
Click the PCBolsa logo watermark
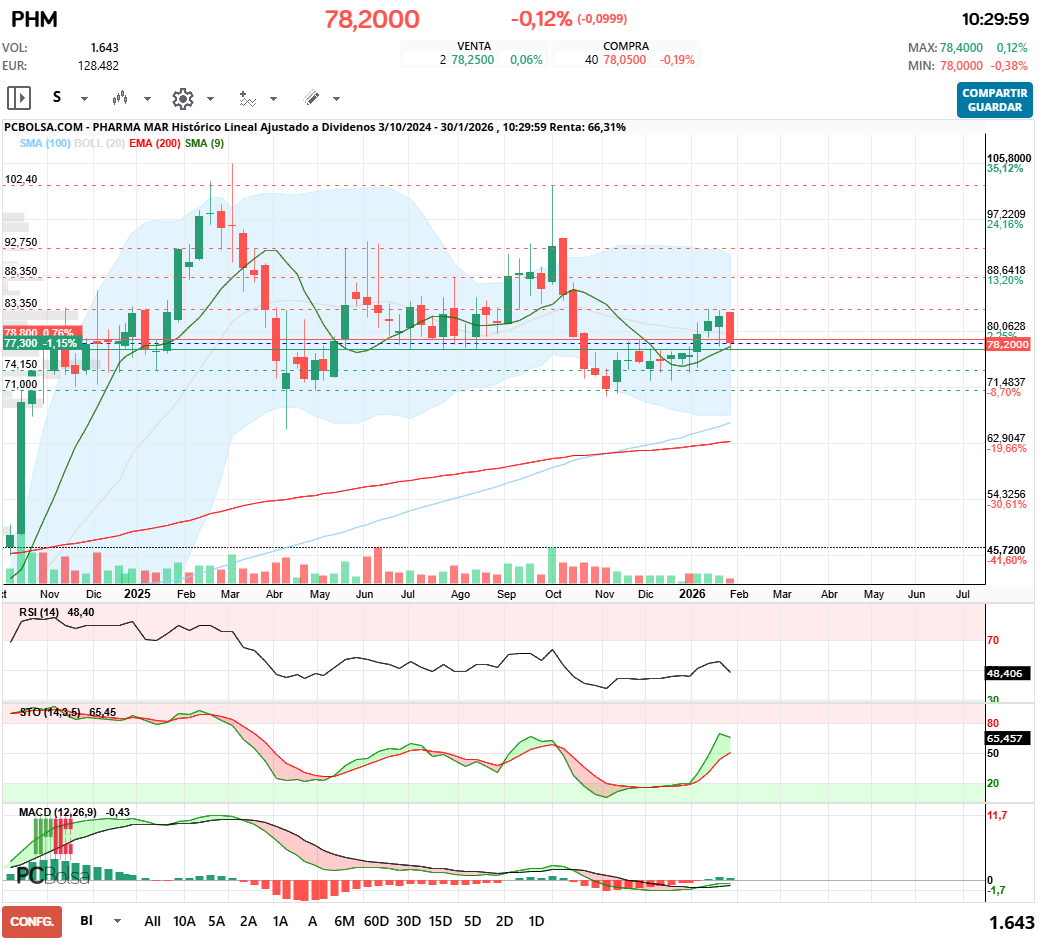click(x=54, y=876)
